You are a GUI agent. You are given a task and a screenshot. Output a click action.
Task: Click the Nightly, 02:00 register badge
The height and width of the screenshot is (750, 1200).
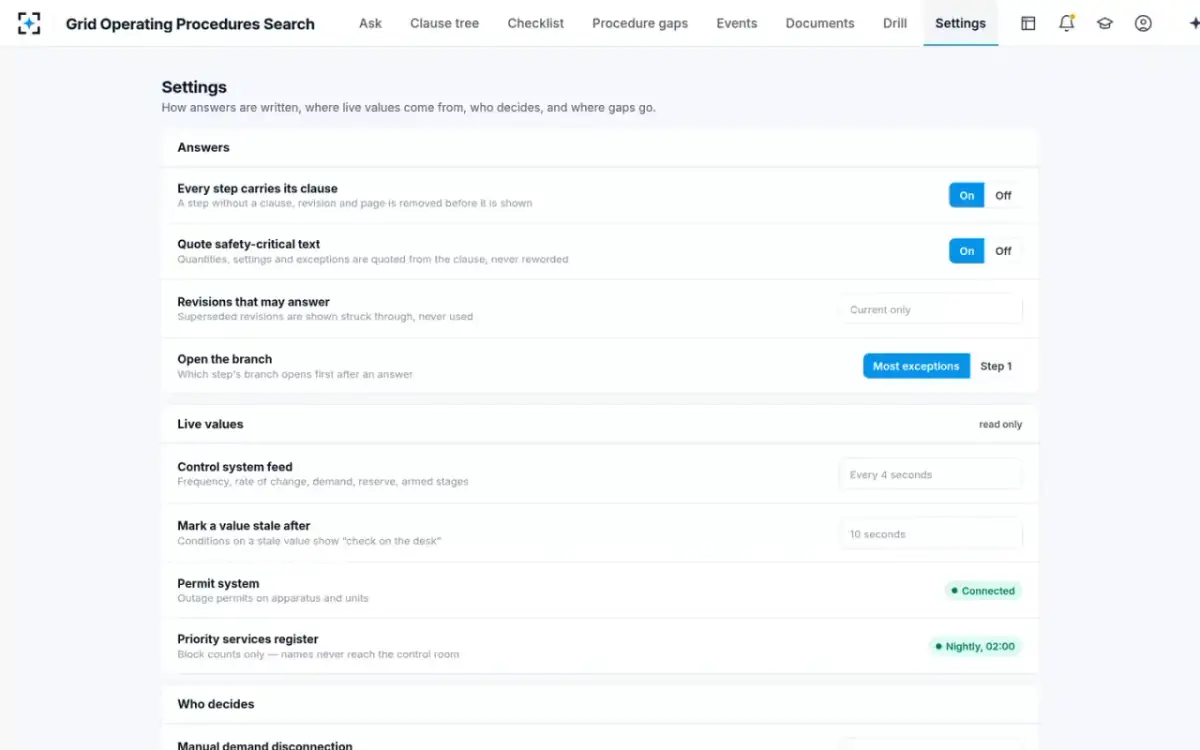975,646
